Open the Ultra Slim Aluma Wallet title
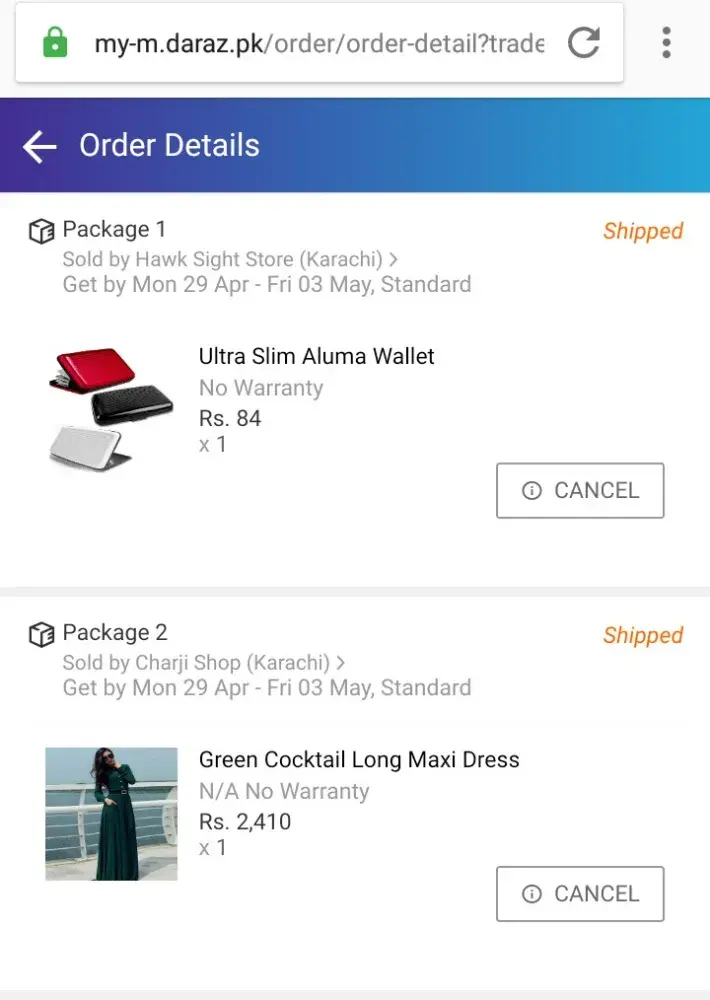Image resolution: width=710 pixels, height=1000 pixels. click(x=316, y=356)
